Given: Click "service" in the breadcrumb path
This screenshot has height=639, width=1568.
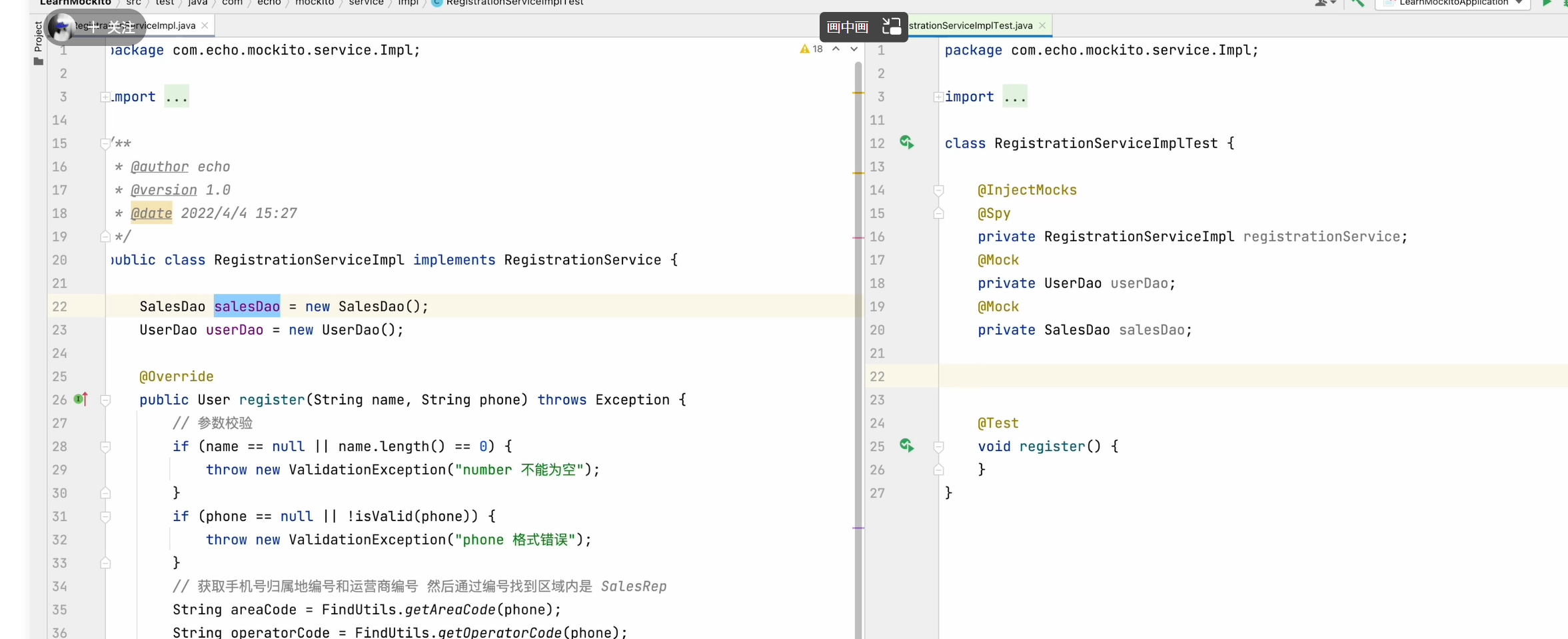Looking at the screenshot, I should point(366,3).
